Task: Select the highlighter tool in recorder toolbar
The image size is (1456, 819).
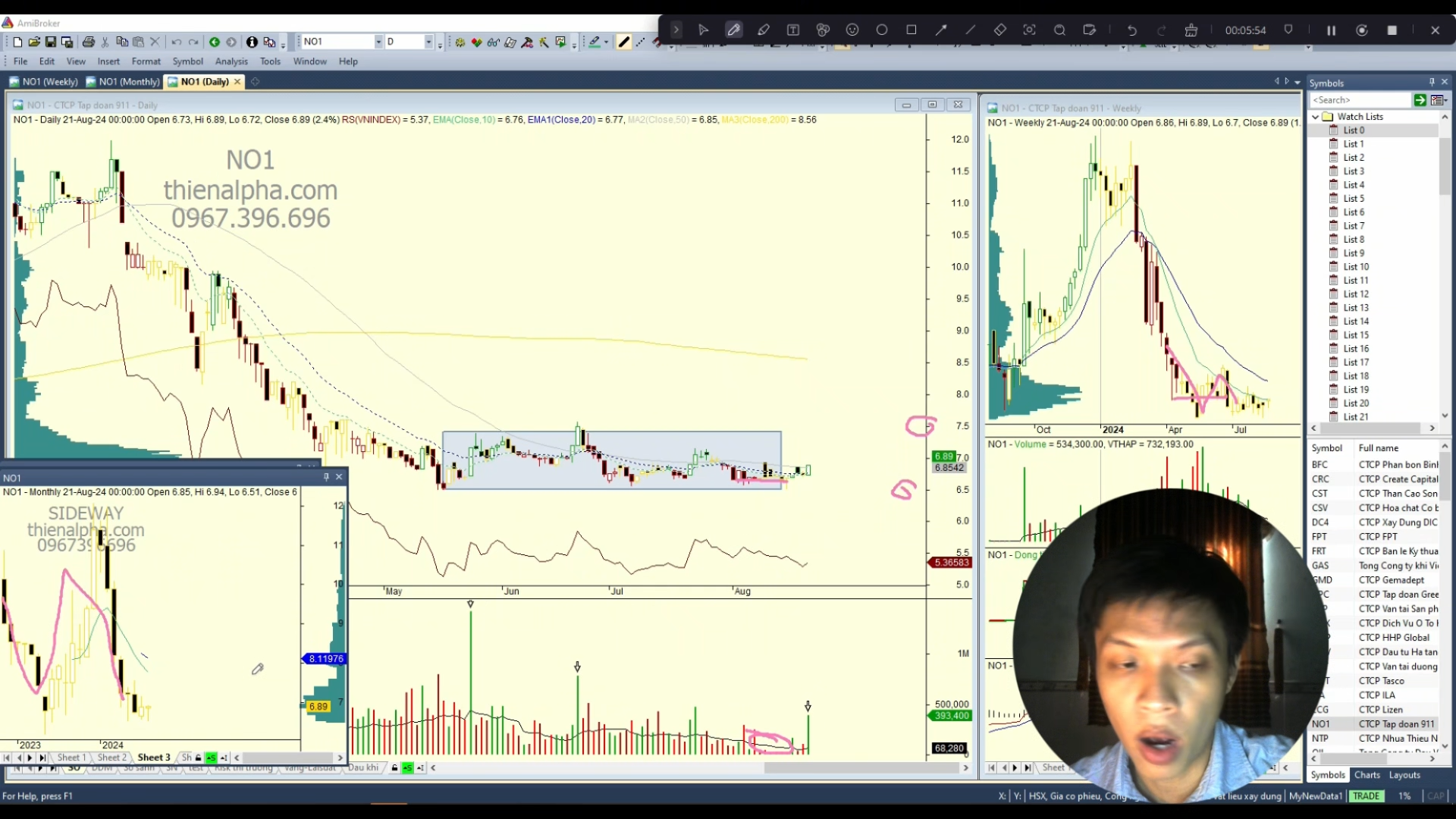Action: point(764,30)
